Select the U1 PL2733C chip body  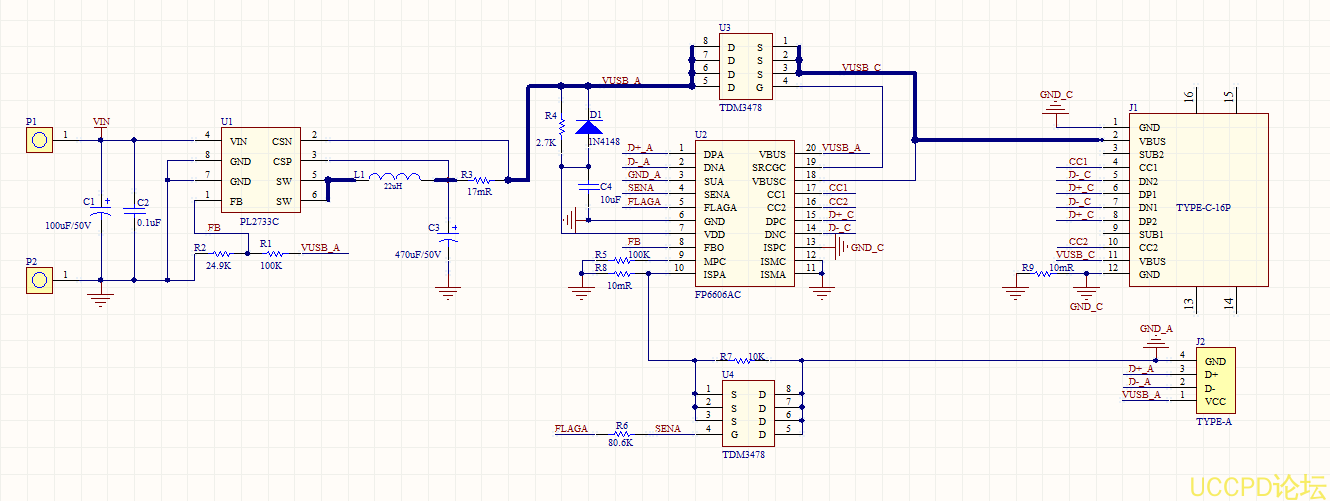click(258, 171)
